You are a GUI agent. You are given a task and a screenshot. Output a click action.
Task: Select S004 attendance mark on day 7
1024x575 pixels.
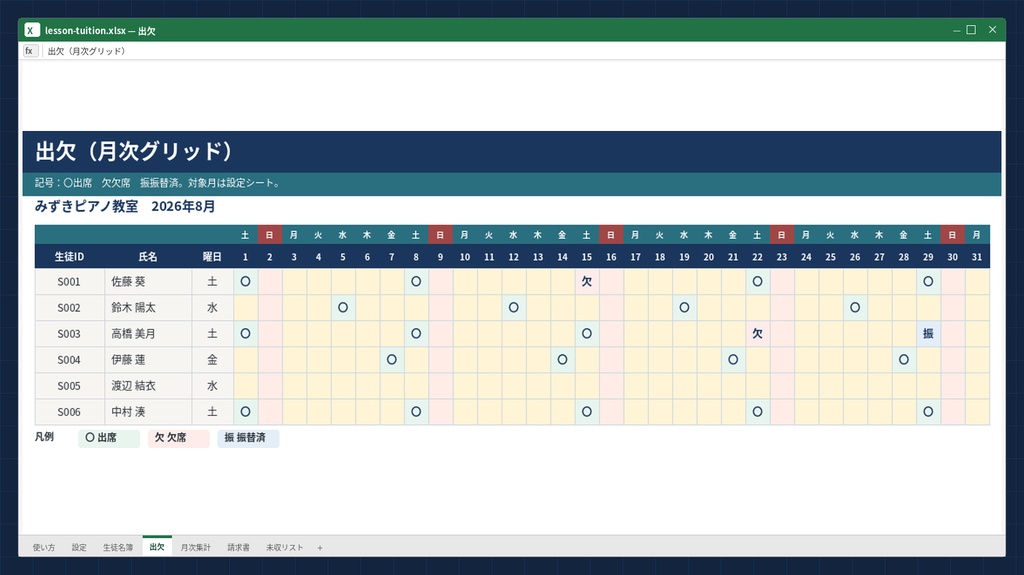tap(392, 360)
